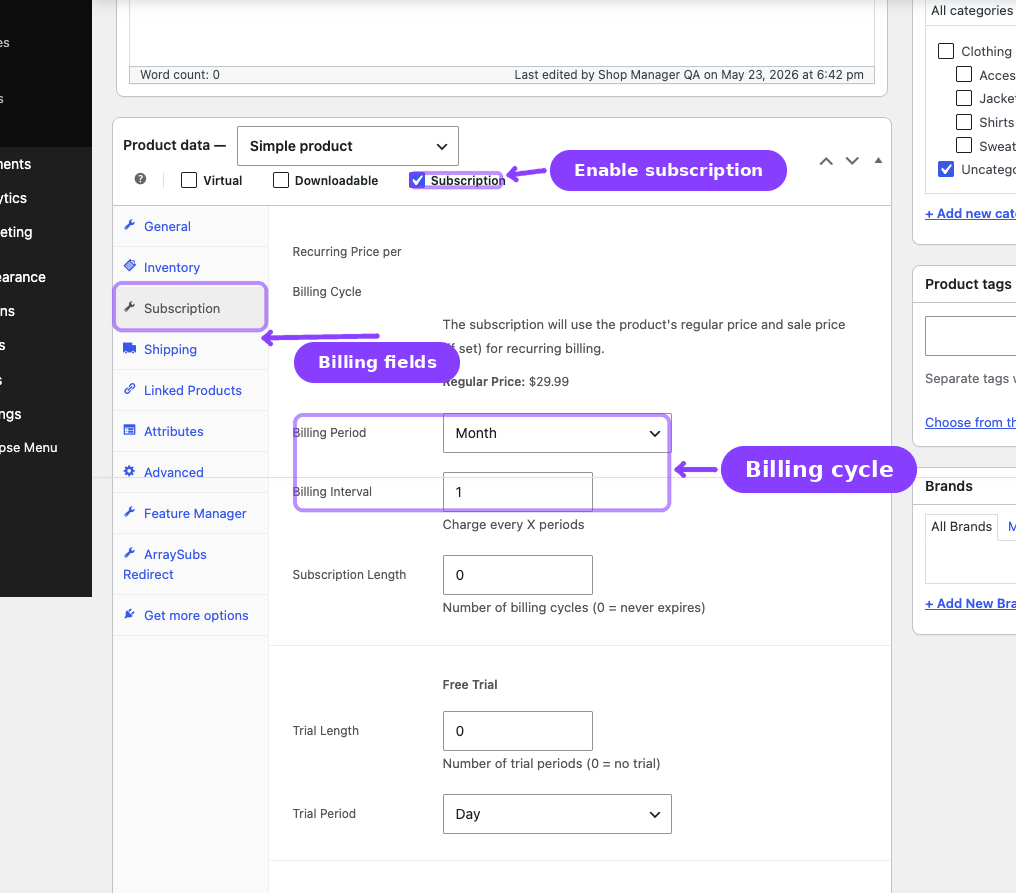The image size is (1016, 893).
Task: Click the Subscription Length input field
Action: tap(518, 575)
